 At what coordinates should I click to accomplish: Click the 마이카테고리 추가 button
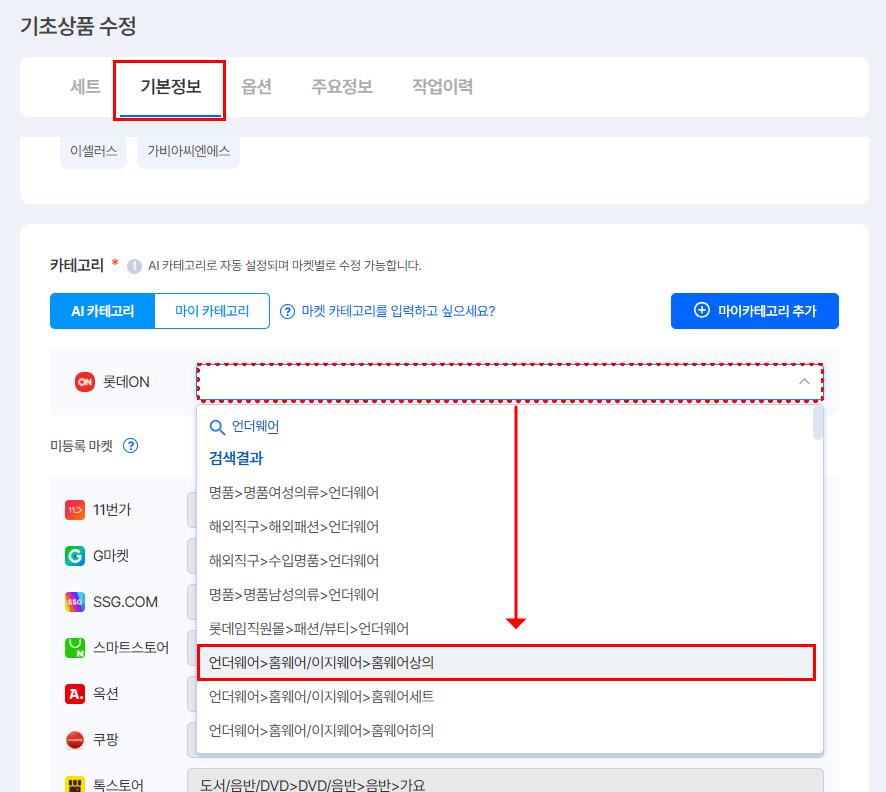pyautogui.click(x=754, y=311)
